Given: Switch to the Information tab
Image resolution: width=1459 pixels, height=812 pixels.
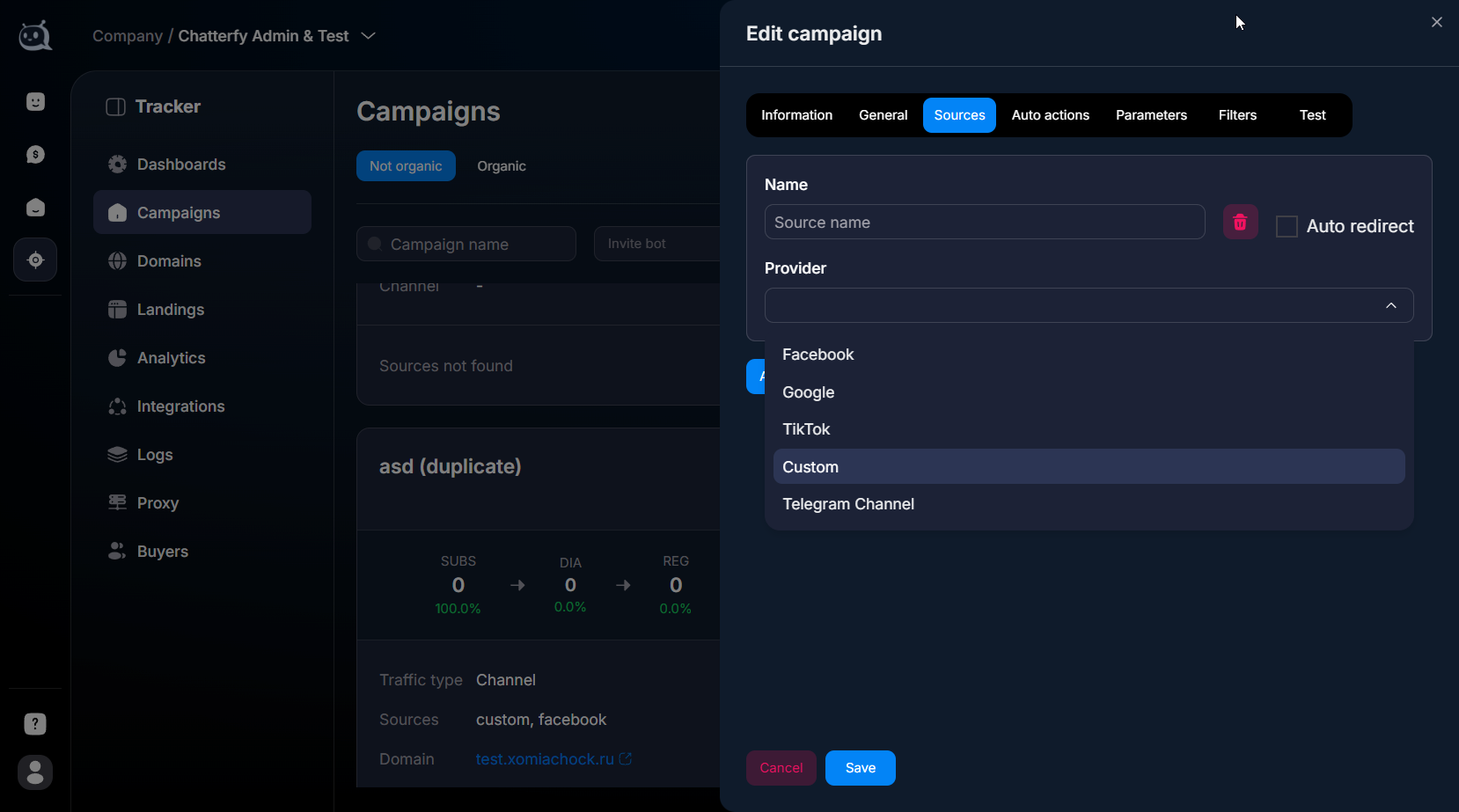Looking at the screenshot, I should point(796,115).
